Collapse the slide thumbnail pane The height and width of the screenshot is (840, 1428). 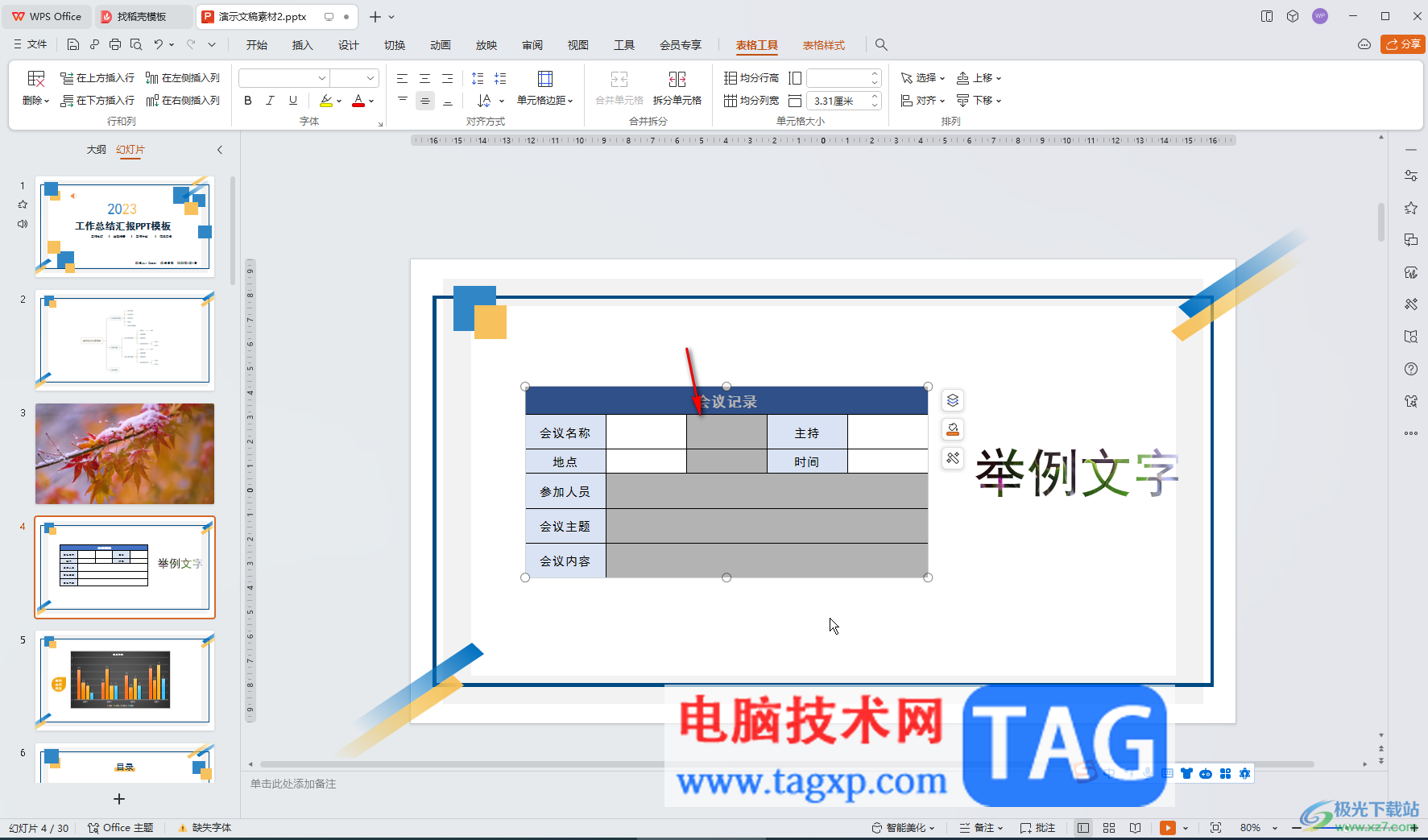[220, 150]
